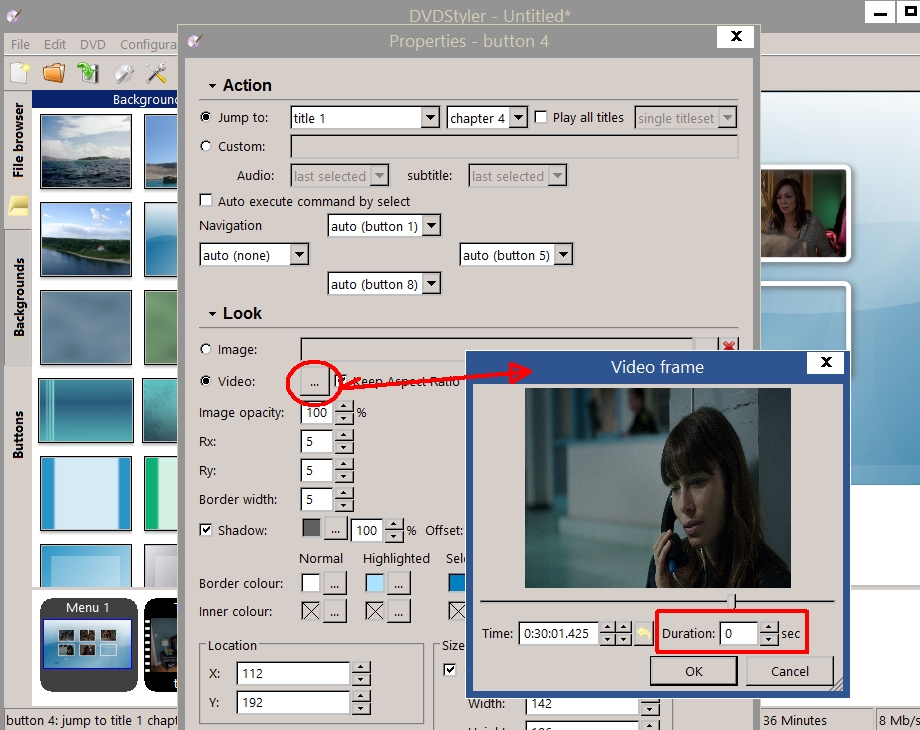Screen dimensions: 920x730
Task: Select the river shoreline background thumbnail
Action: 86,239
